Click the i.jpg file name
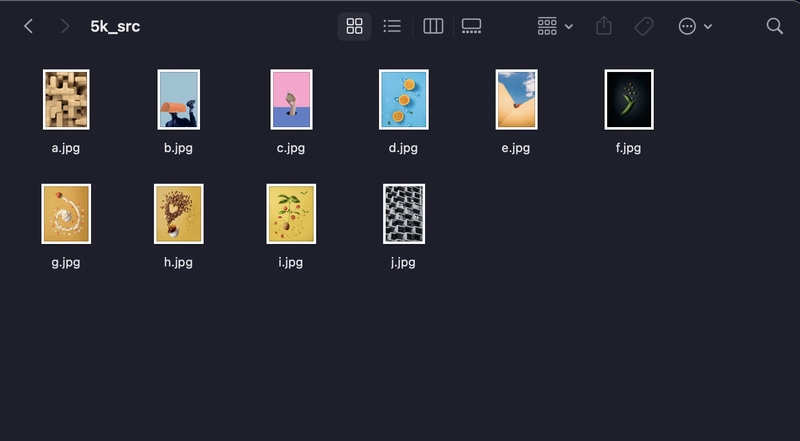Image resolution: width=800 pixels, height=441 pixels. (x=291, y=262)
